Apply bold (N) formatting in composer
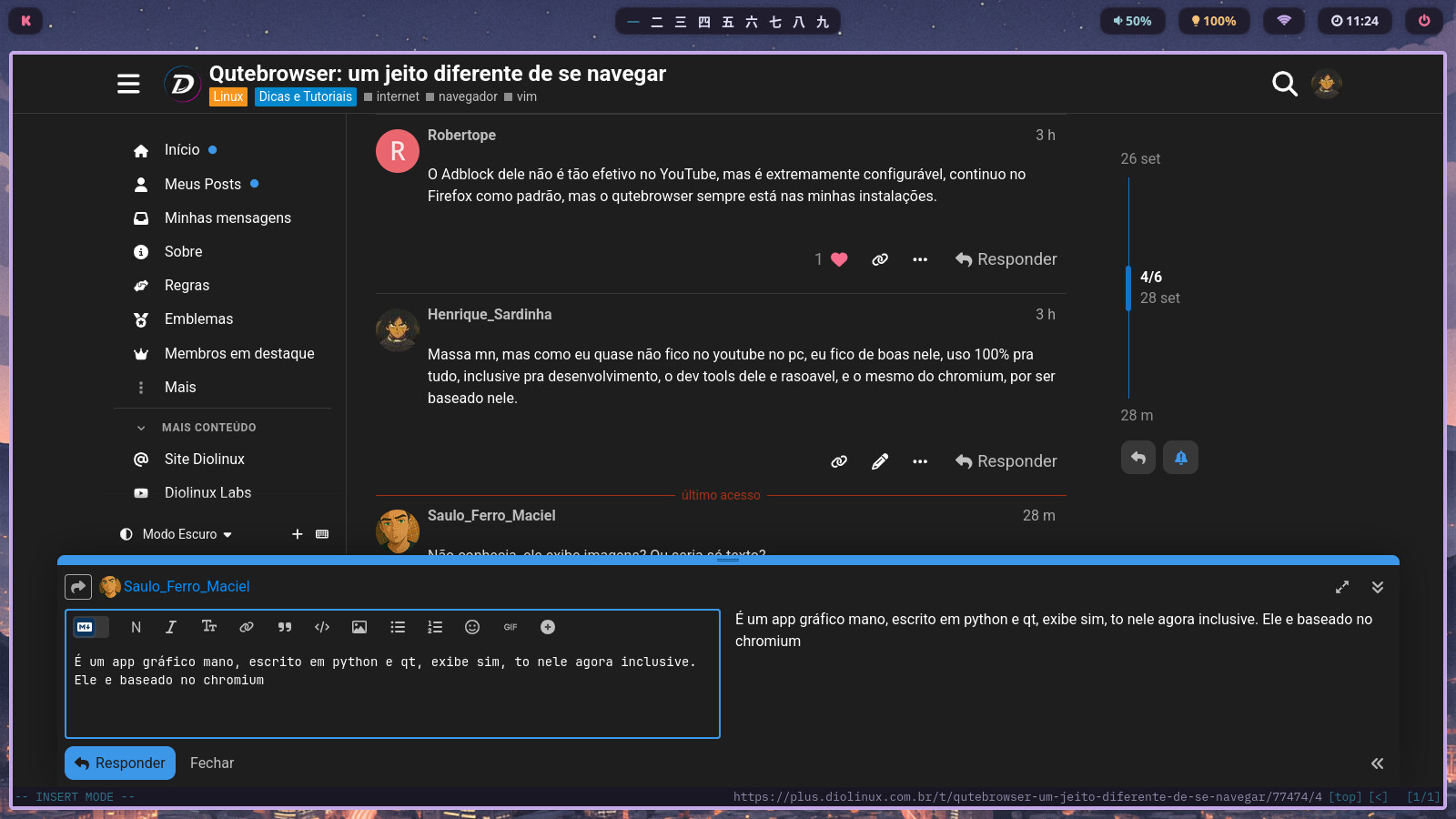This screenshot has width=1456, height=819. 136,627
